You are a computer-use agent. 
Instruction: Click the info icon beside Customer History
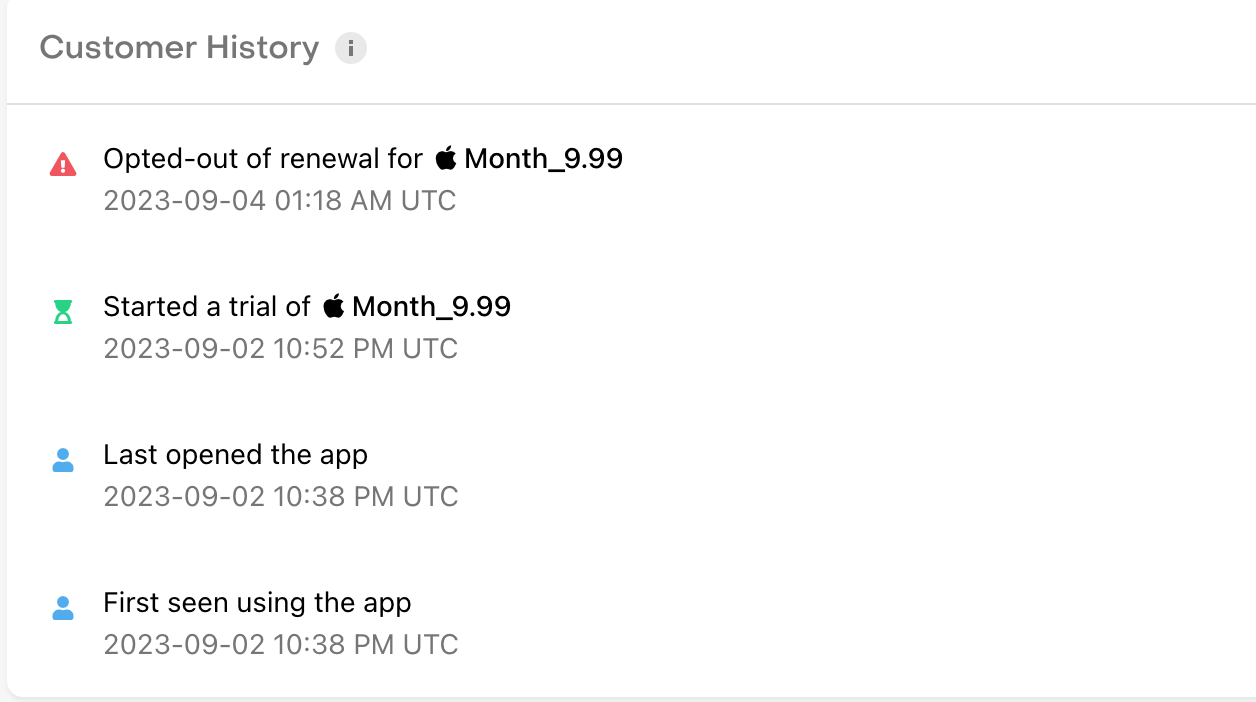[351, 48]
